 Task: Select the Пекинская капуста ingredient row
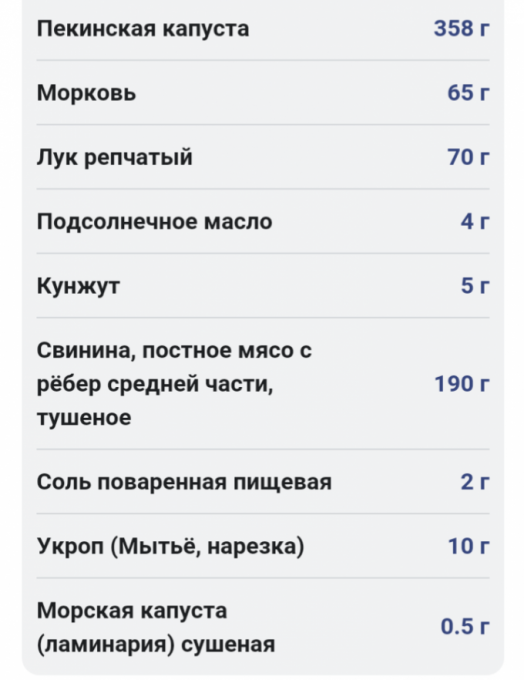[263, 29]
